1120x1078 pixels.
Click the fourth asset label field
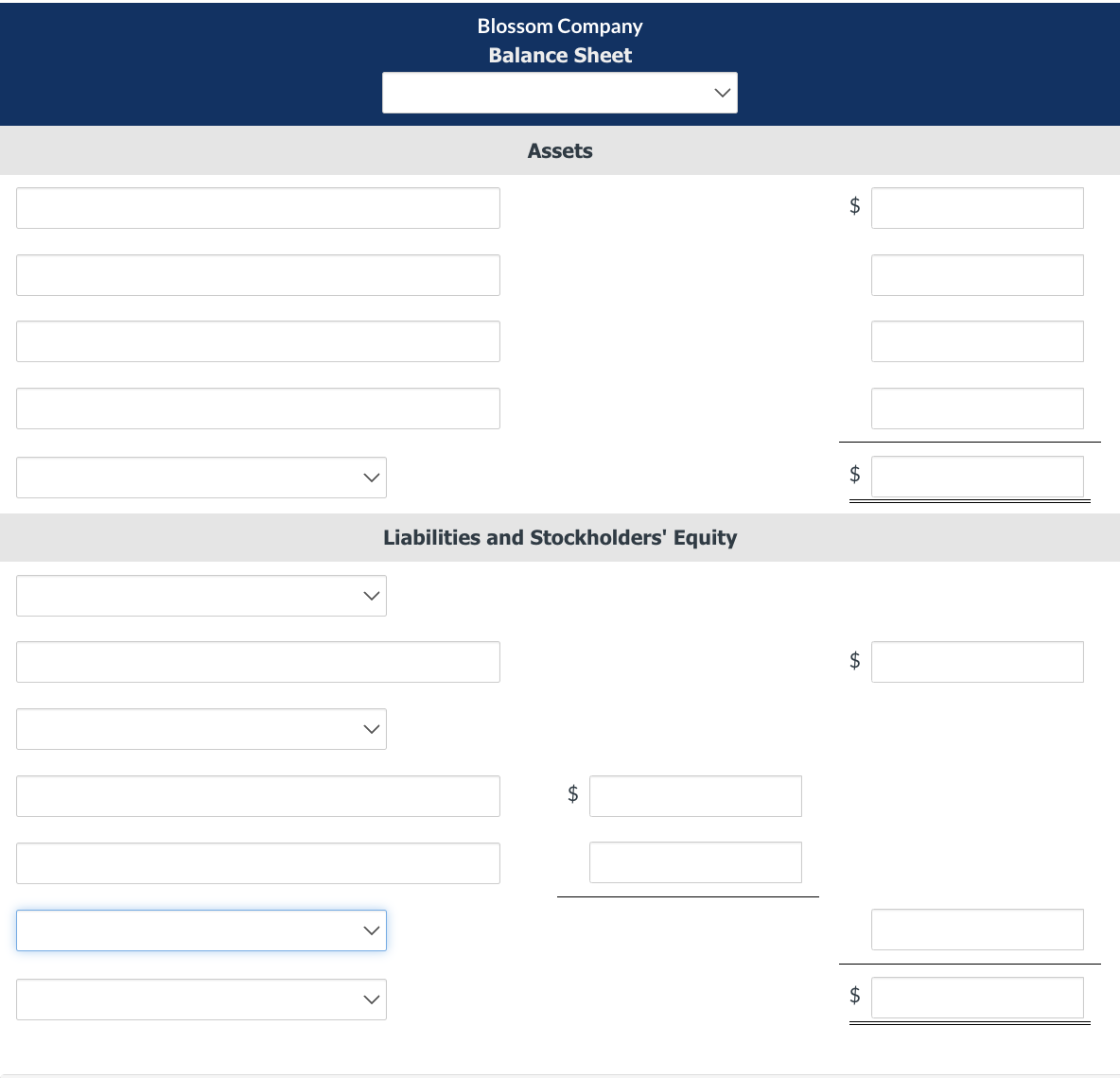(x=258, y=409)
